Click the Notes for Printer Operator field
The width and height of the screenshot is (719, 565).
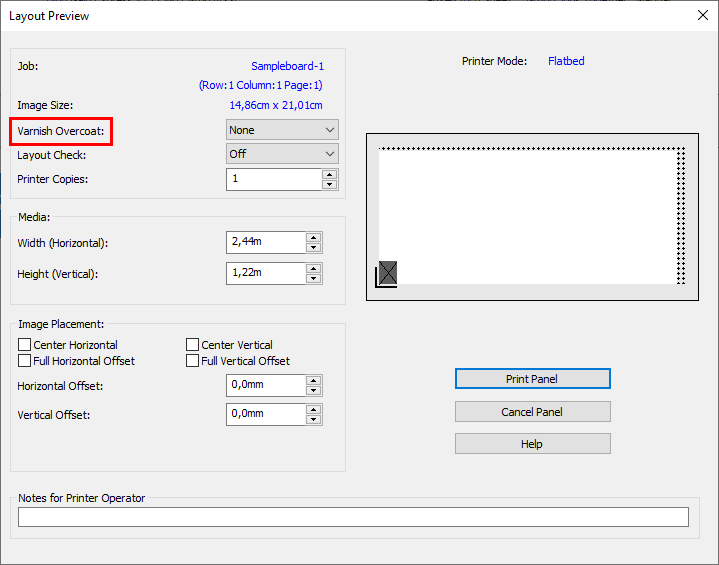click(353, 517)
